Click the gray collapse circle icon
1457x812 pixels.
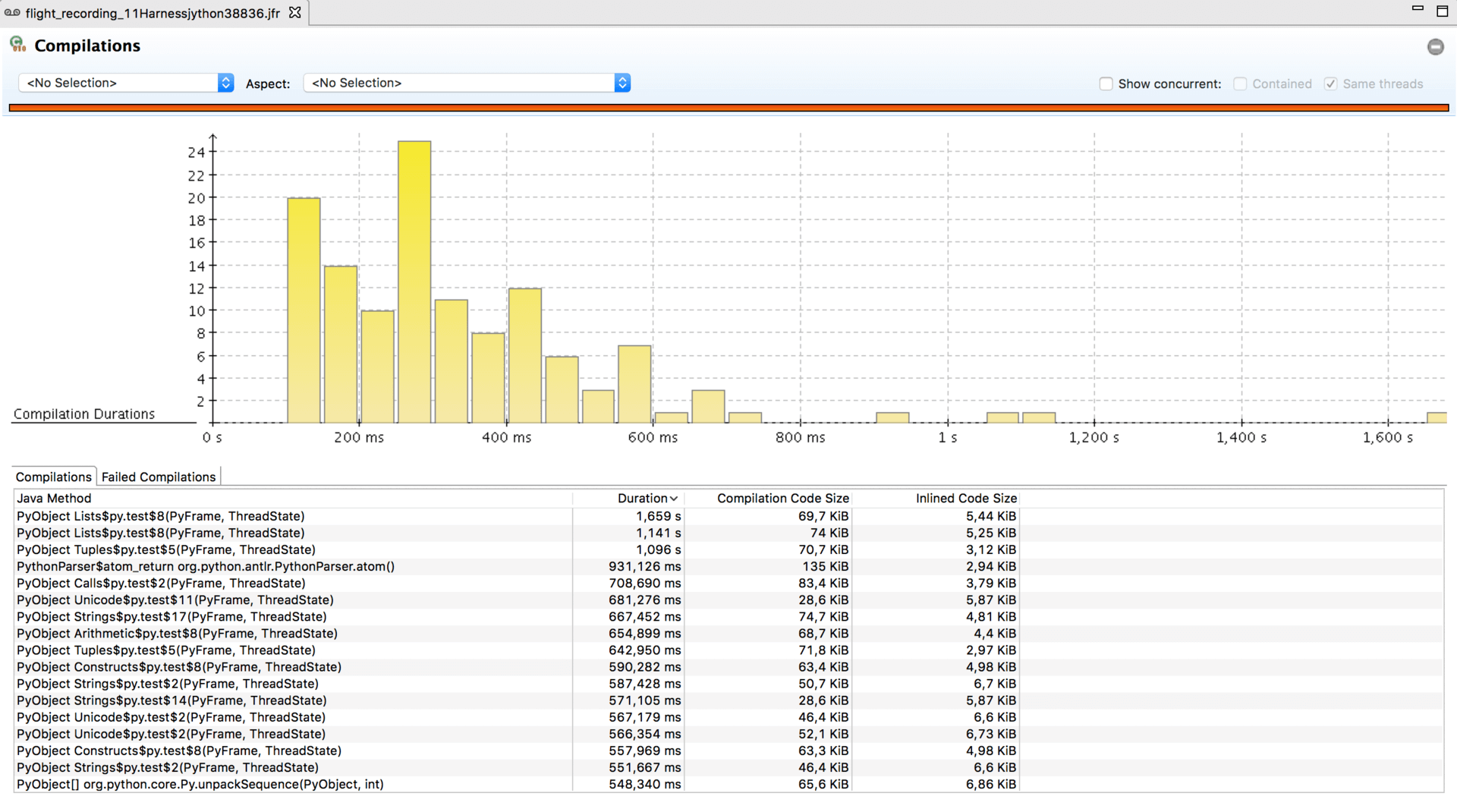[1435, 47]
